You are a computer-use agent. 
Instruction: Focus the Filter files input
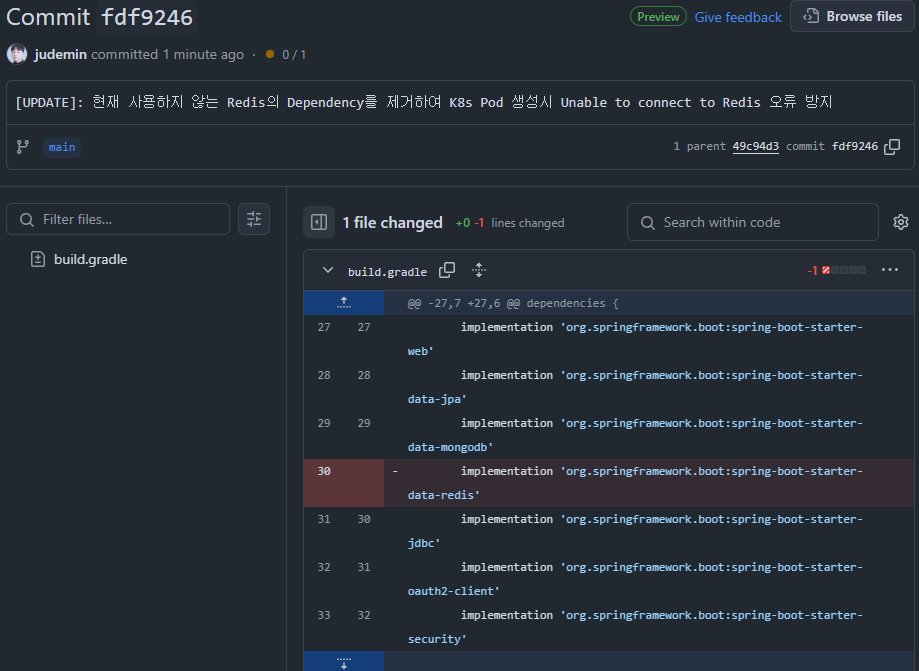click(x=118, y=219)
